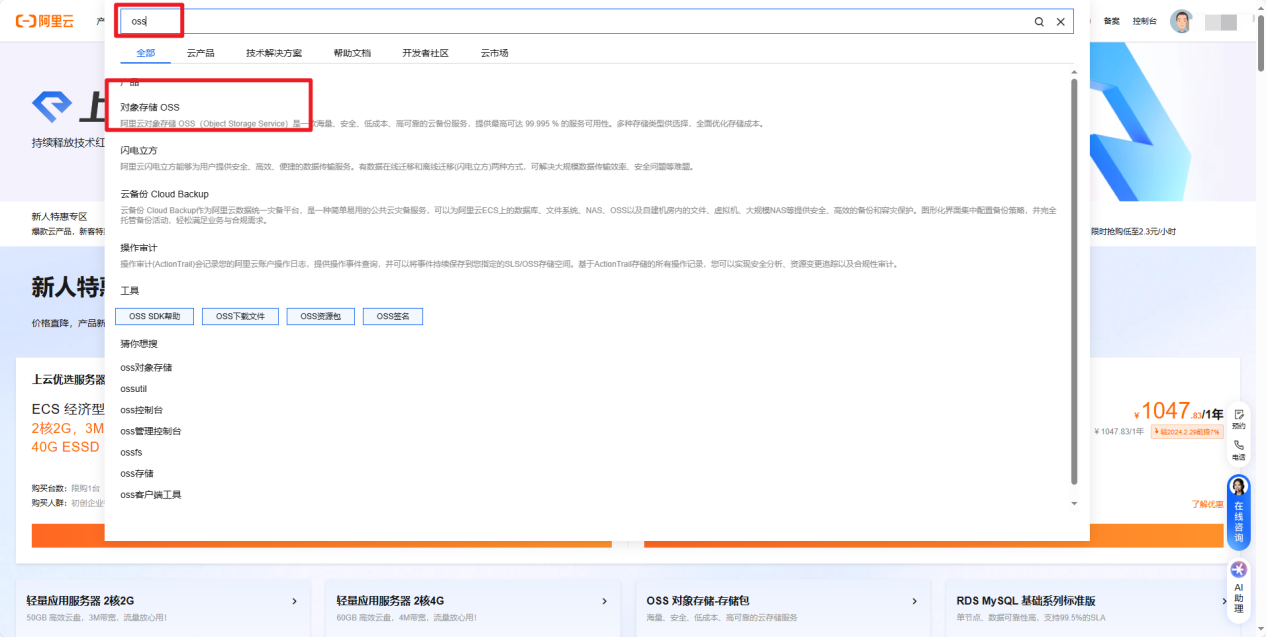Choose suggestion ossfs
Screen dimensions: 1266x637
131,452
